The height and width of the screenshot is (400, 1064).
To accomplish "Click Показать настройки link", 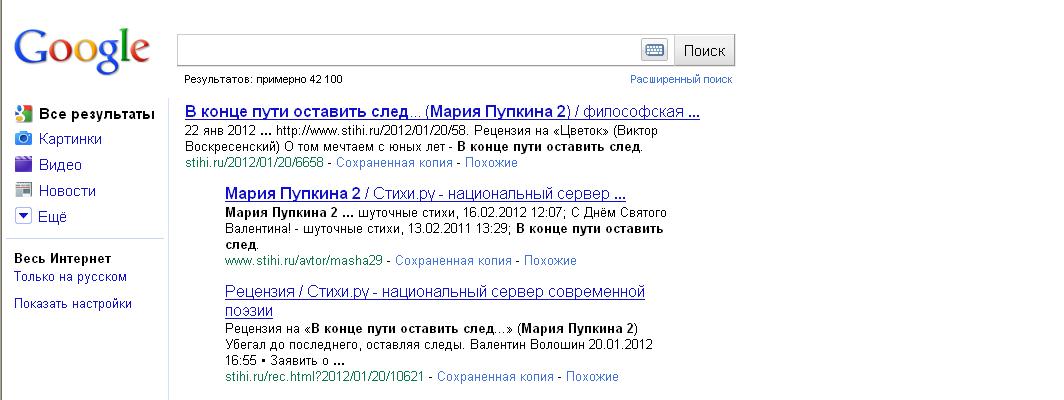I will [x=73, y=304].
